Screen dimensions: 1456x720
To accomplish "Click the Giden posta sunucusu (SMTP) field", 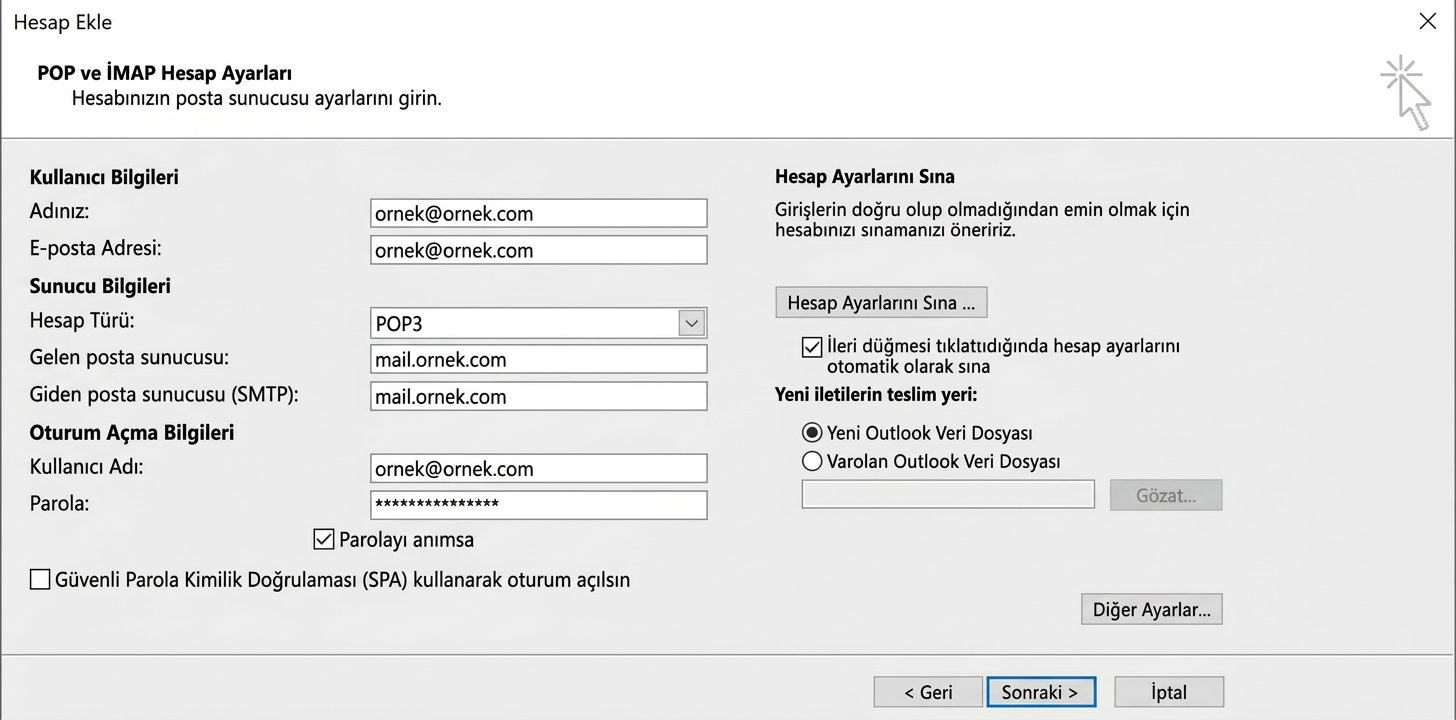I will pyautogui.click(x=538, y=396).
